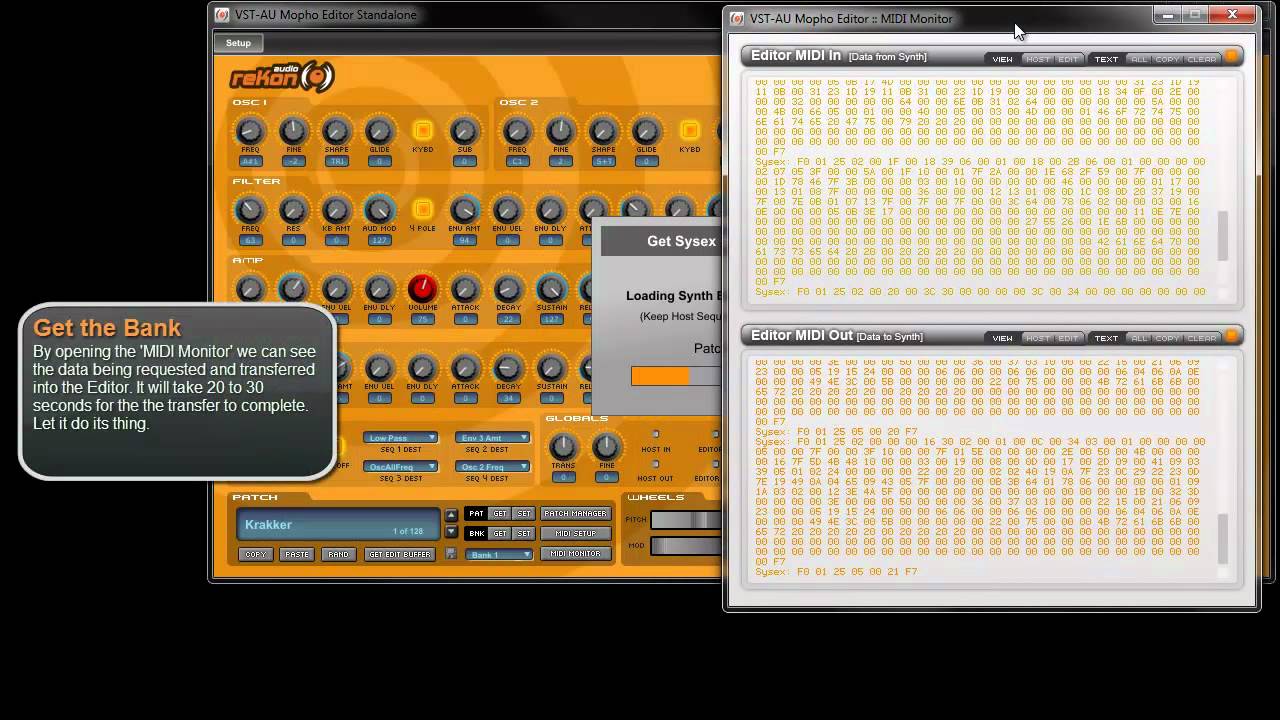The width and height of the screenshot is (1280, 720).
Task: Click the FILTER ENV DLY knob
Action: 550,210
